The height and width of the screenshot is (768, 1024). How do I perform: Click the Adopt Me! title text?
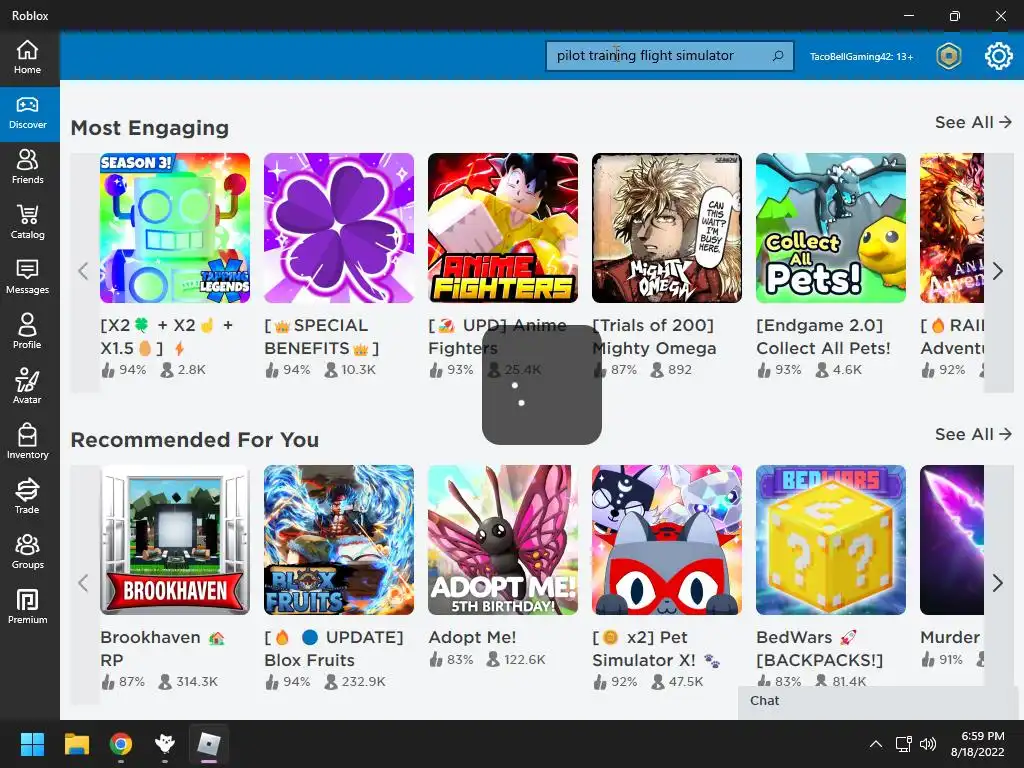[472, 637]
